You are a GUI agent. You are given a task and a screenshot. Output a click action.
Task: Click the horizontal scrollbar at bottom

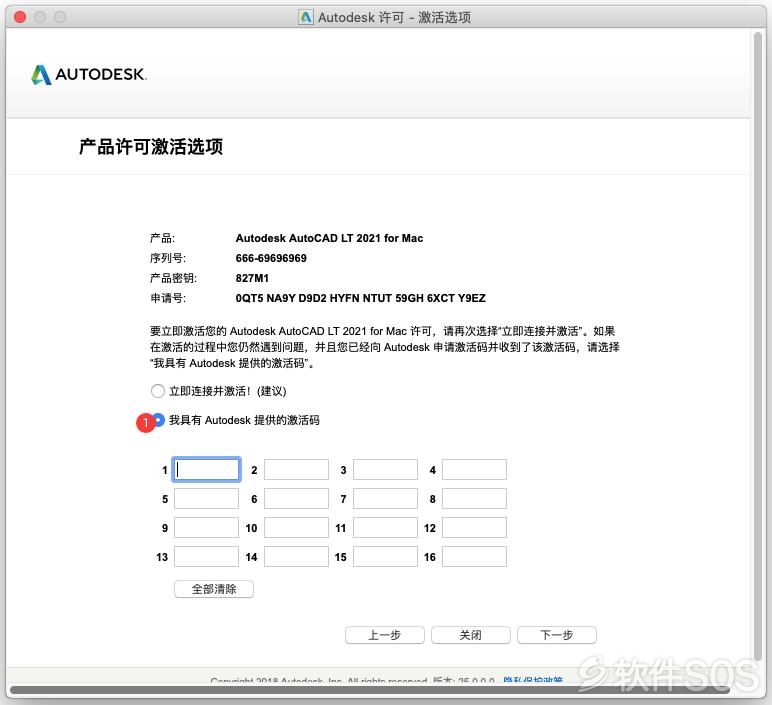pyautogui.click(x=369, y=690)
